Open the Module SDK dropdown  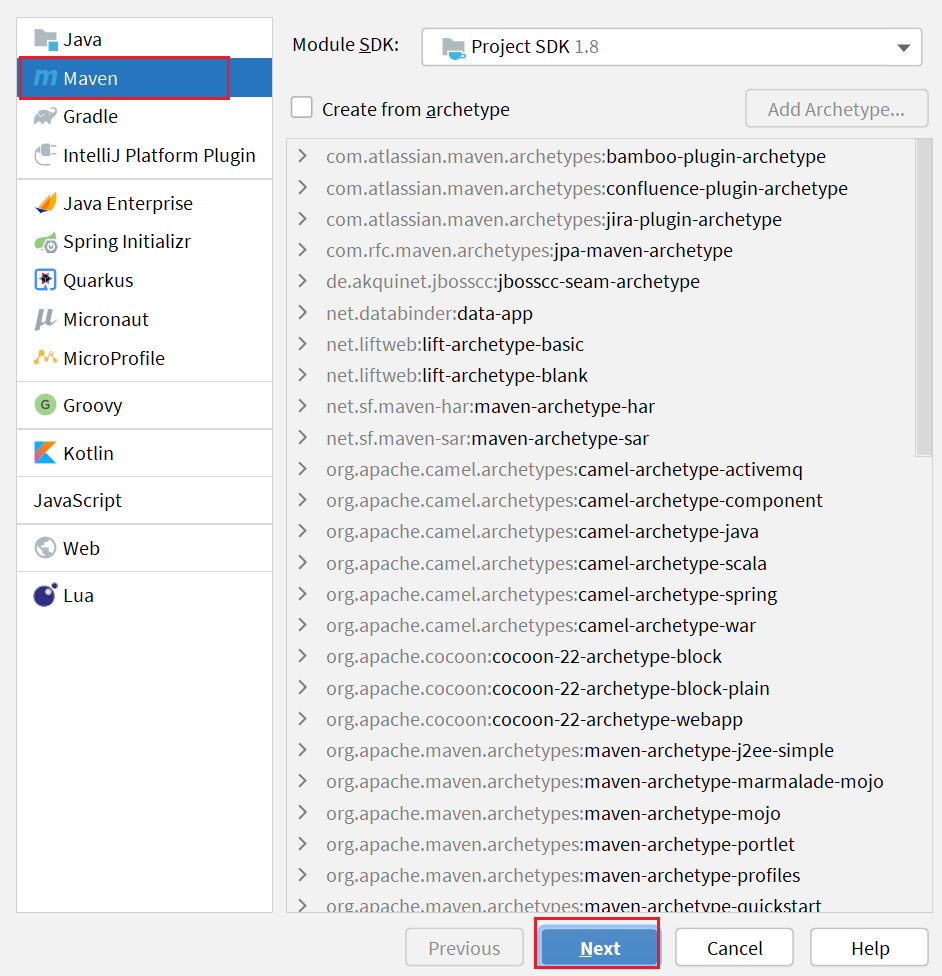pos(672,47)
